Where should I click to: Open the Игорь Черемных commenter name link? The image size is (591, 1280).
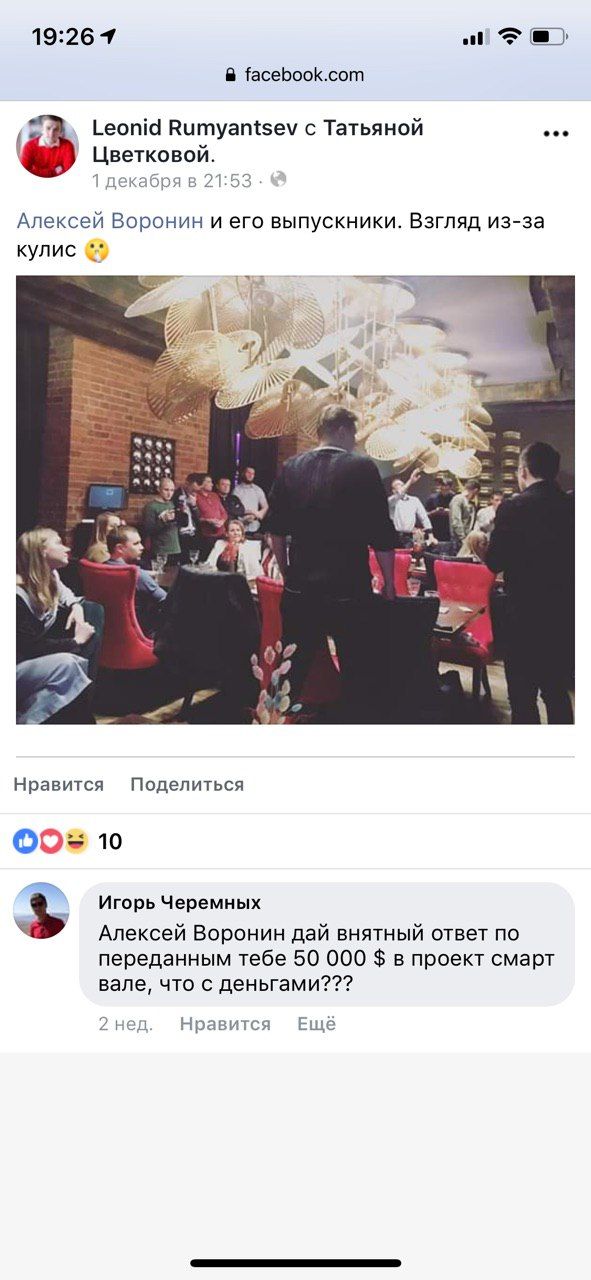point(180,902)
